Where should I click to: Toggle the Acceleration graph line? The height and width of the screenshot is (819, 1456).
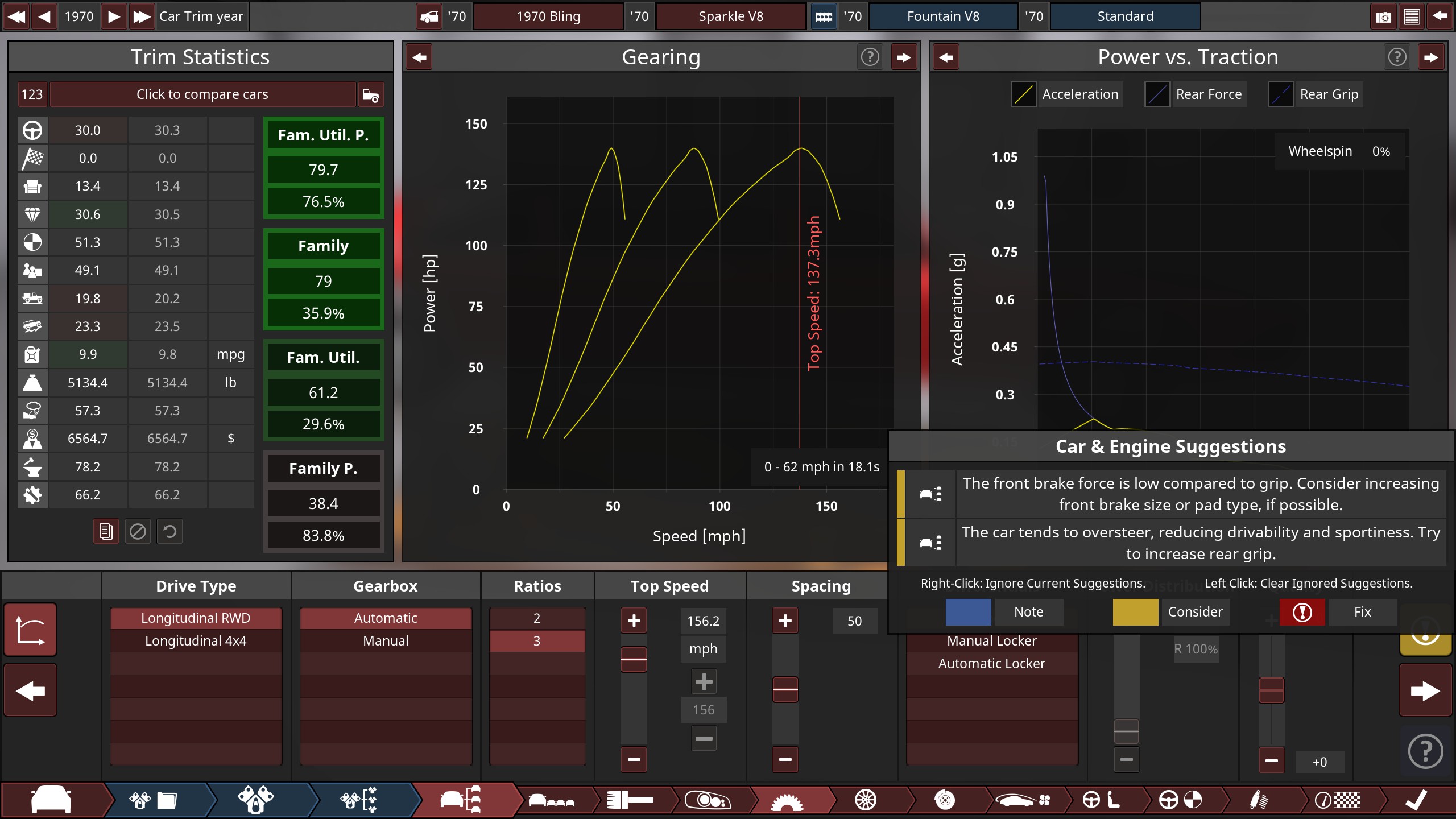coord(1023,94)
